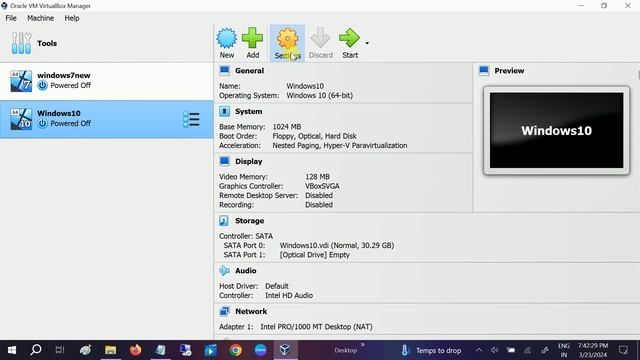Click the Remote Desktop Server Disabled value
640x360 pixels.
[x=319, y=196]
